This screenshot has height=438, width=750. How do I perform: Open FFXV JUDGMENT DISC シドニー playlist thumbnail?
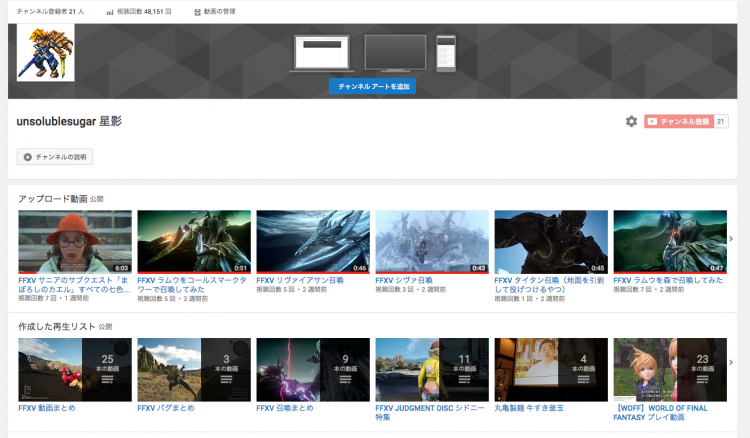tap(432, 370)
